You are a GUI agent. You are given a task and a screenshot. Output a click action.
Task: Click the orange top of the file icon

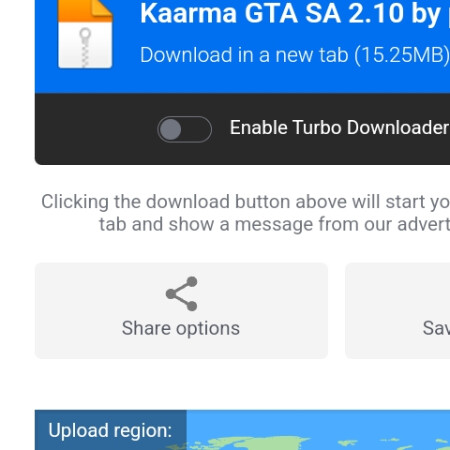click(x=85, y=11)
